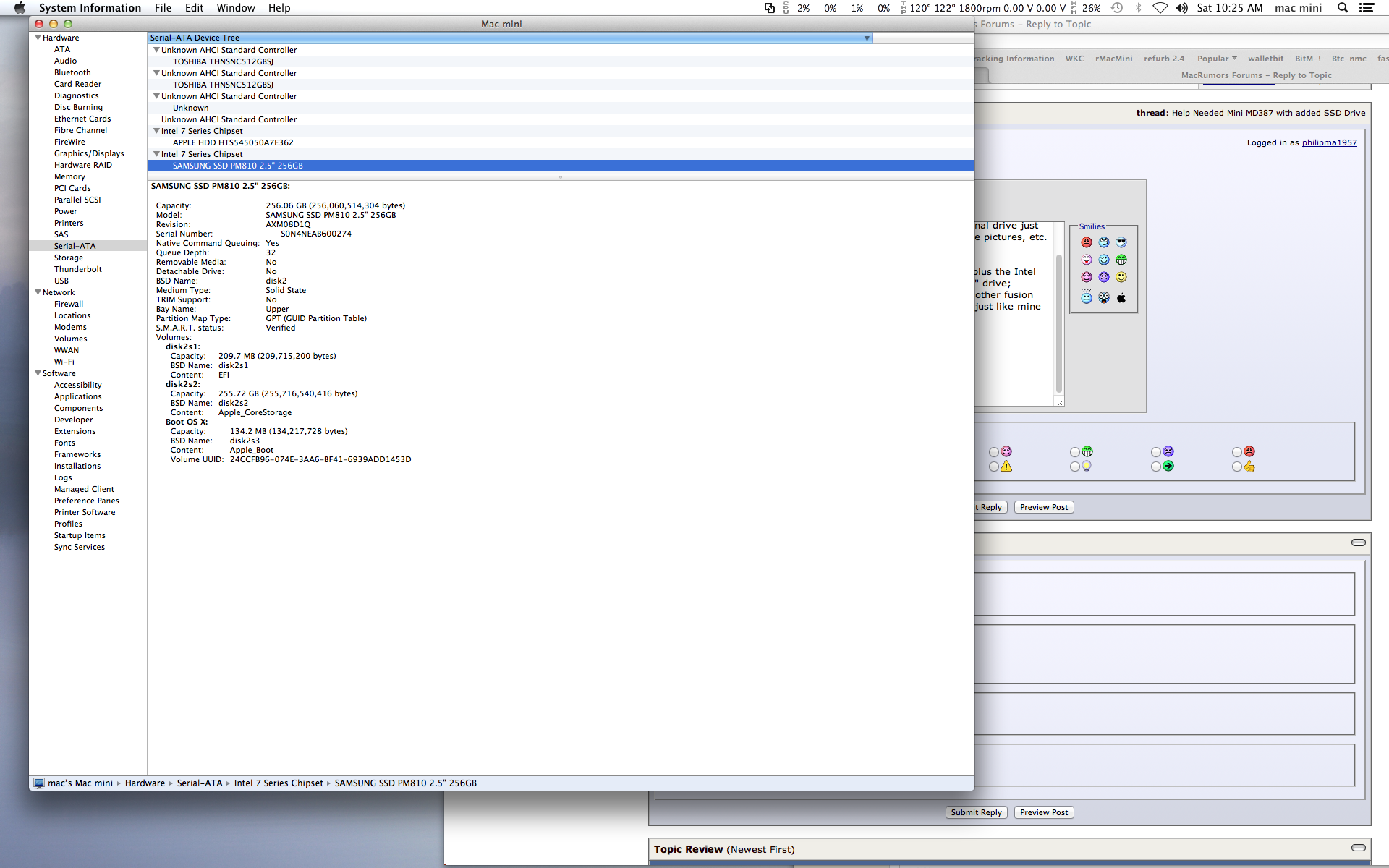1389x868 pixels.
Task: Collapse the Hardware section in sidebar
Action: point(38,38)
